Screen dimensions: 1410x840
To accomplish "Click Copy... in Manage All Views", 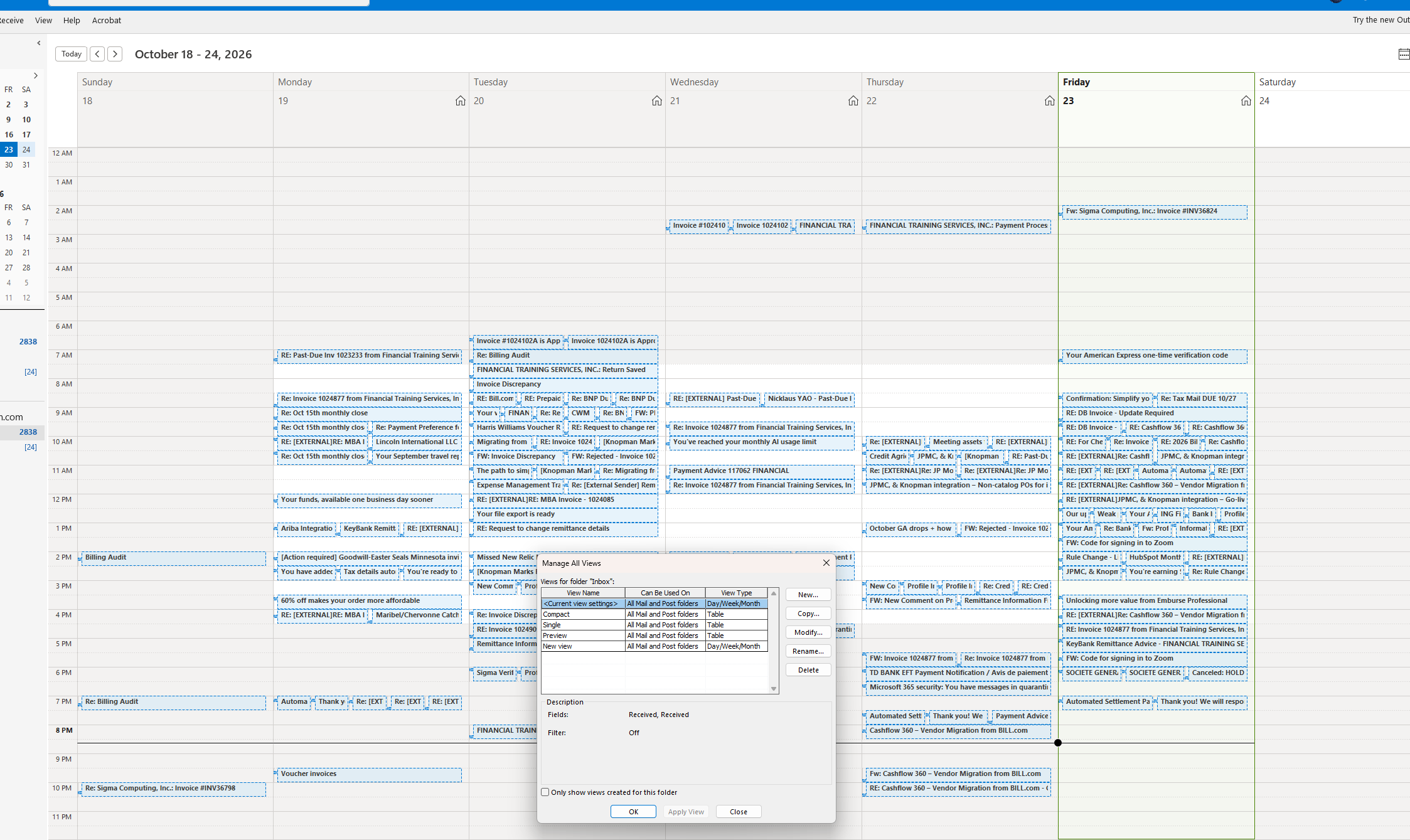I will point(808,614).
